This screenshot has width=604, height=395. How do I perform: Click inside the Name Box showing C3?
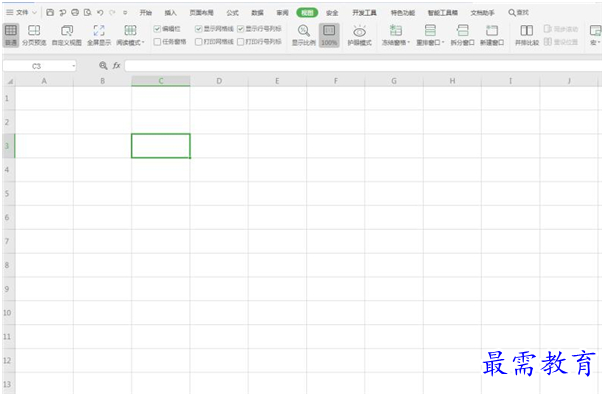pos(37,66)
